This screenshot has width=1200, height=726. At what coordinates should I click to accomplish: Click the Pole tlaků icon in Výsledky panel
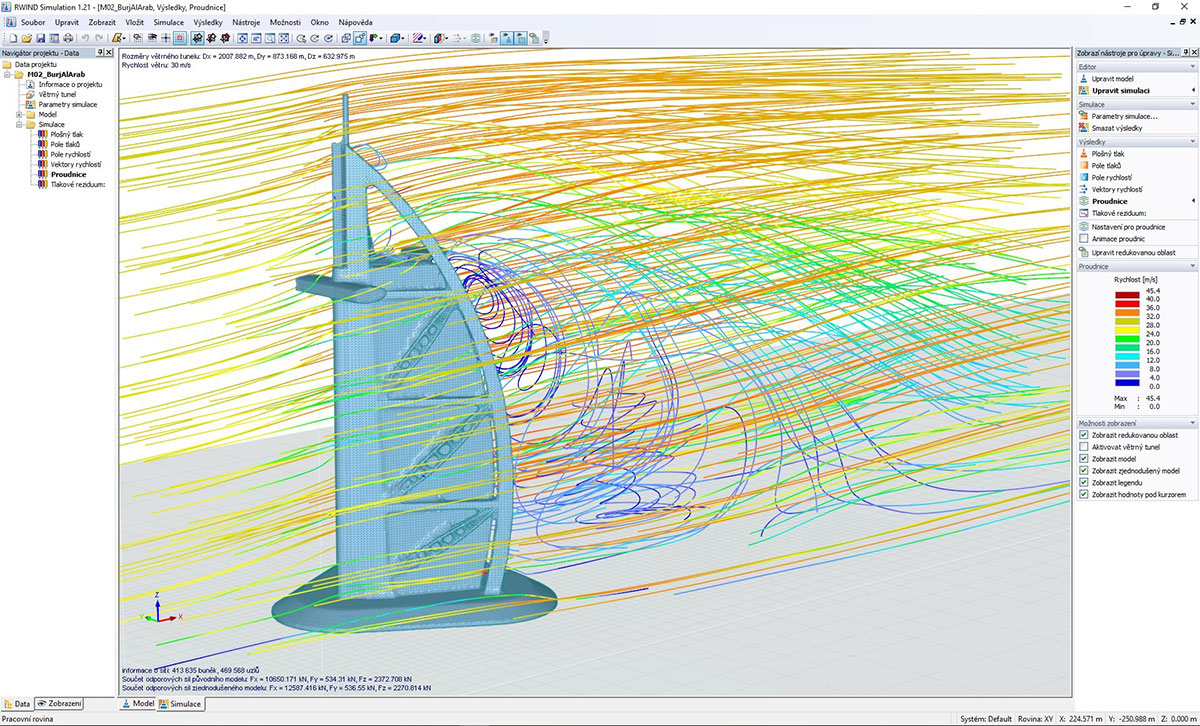click(x=1083, y=166)
